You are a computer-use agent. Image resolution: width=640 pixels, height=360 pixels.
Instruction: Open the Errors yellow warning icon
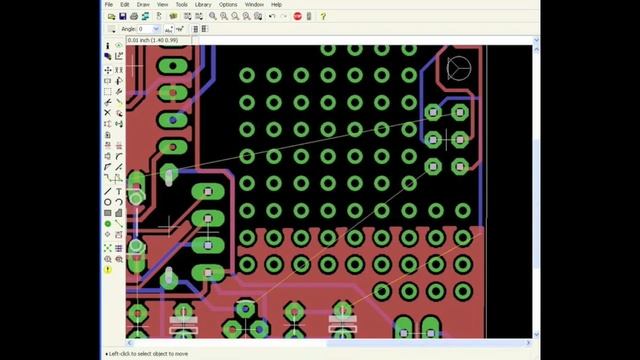[x=108, y=269]
